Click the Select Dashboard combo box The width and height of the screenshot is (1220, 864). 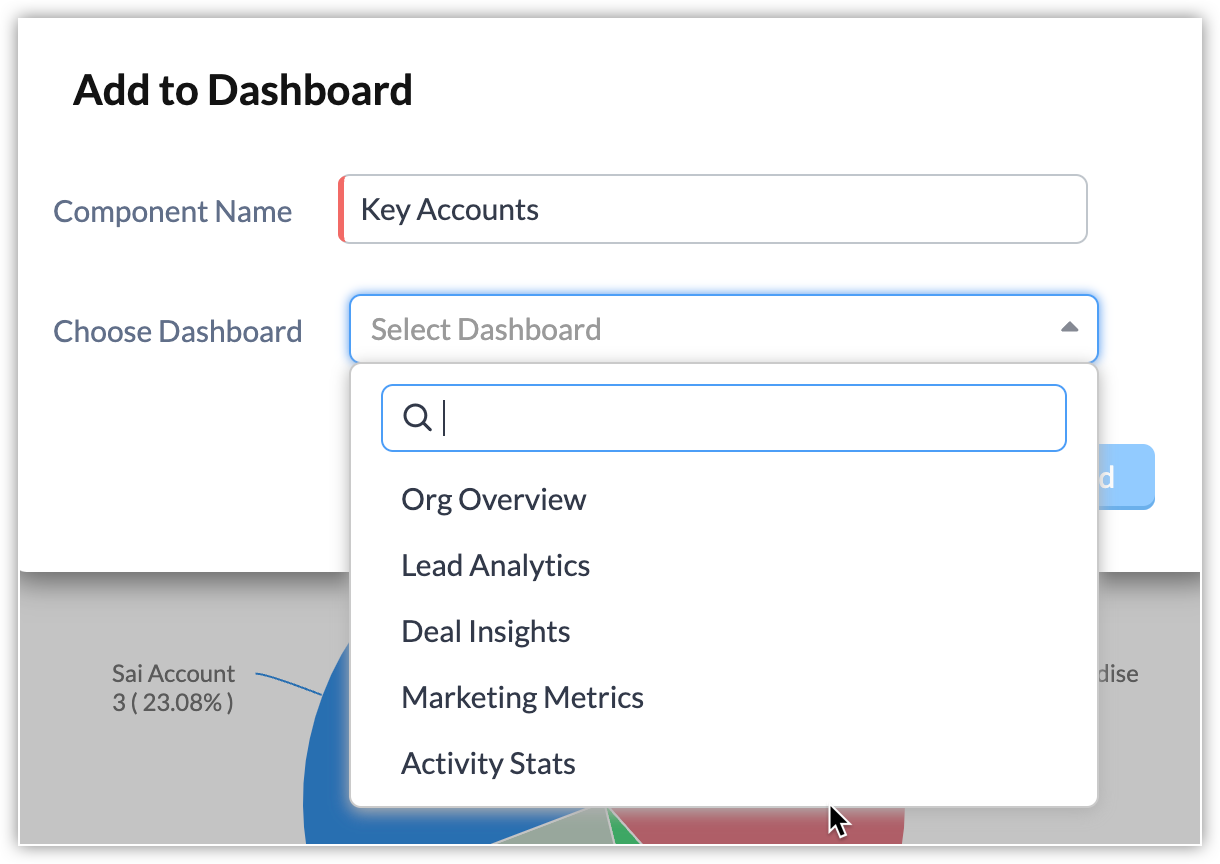point(700,329)
